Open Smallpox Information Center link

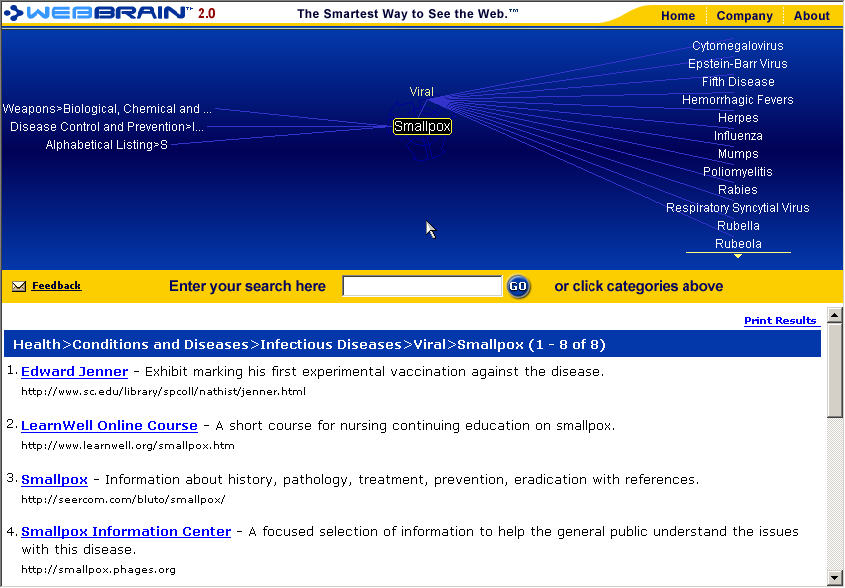click(x=126, y=532)
